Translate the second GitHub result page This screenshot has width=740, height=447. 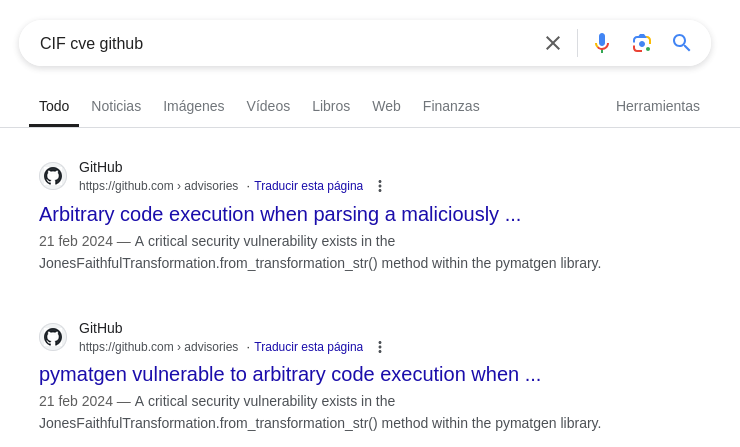pos(308,347)
